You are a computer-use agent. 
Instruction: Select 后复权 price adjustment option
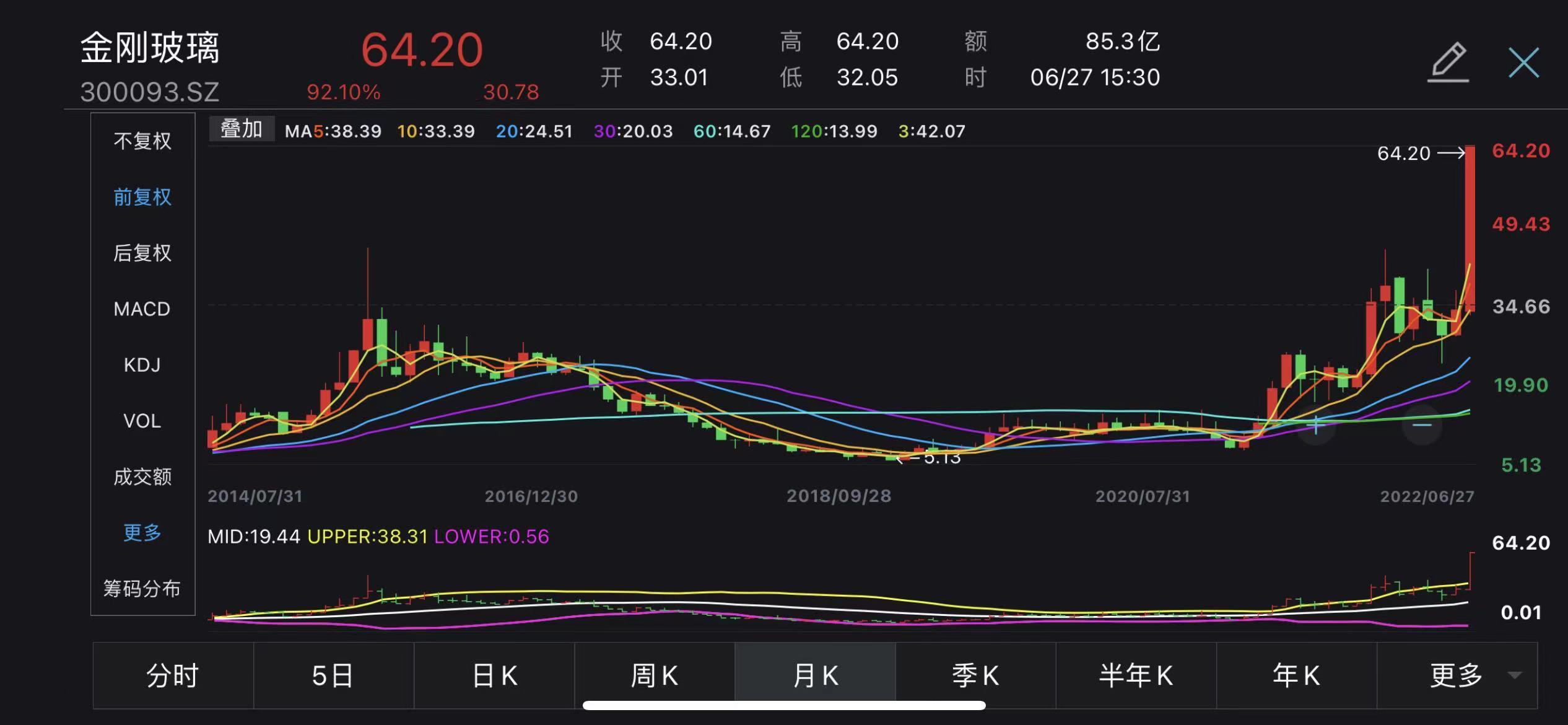(142, 253)
